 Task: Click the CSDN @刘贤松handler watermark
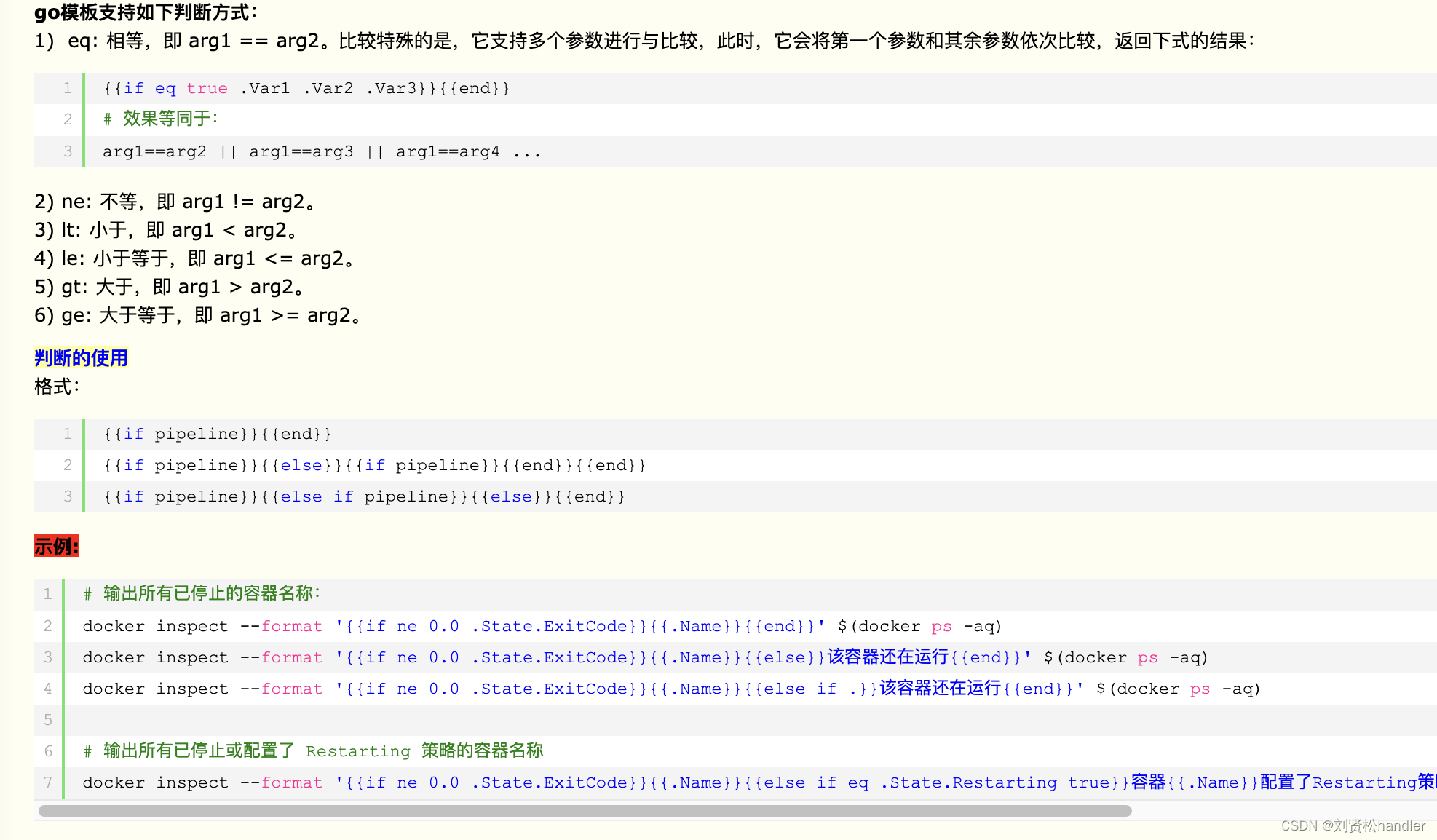point(1353,825)
